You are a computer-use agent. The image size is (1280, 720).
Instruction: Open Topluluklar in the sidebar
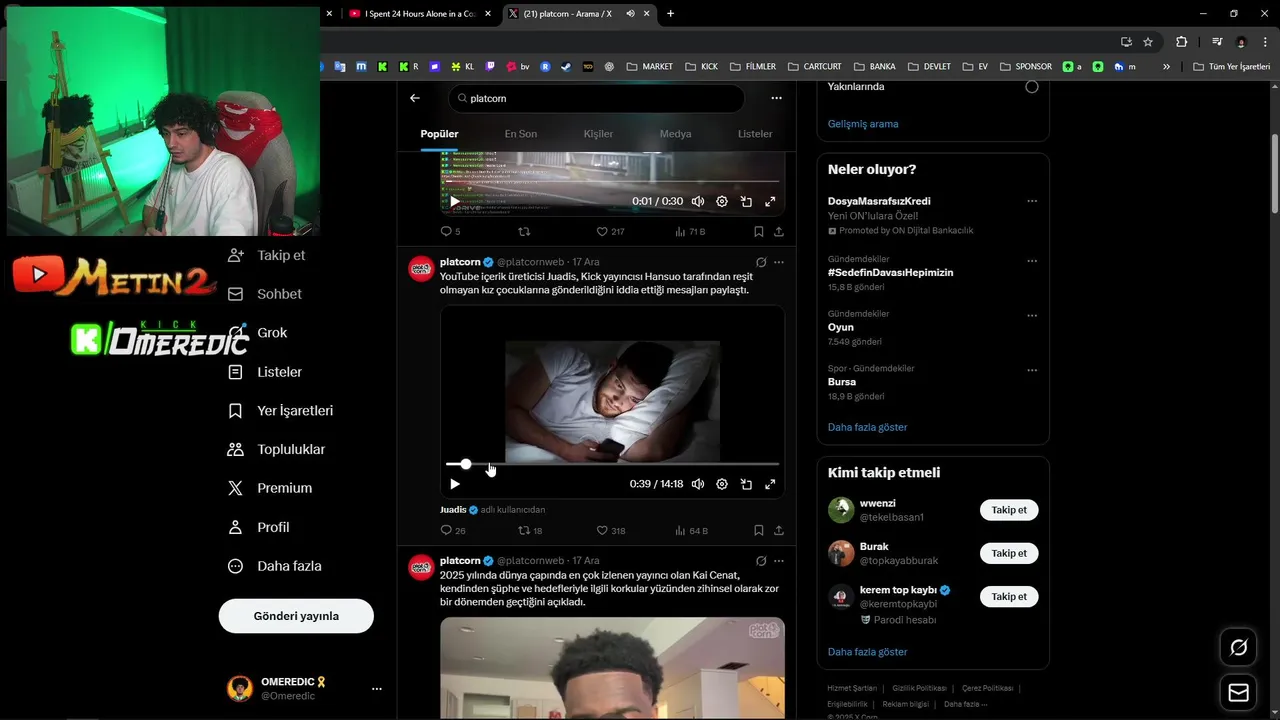277,450
